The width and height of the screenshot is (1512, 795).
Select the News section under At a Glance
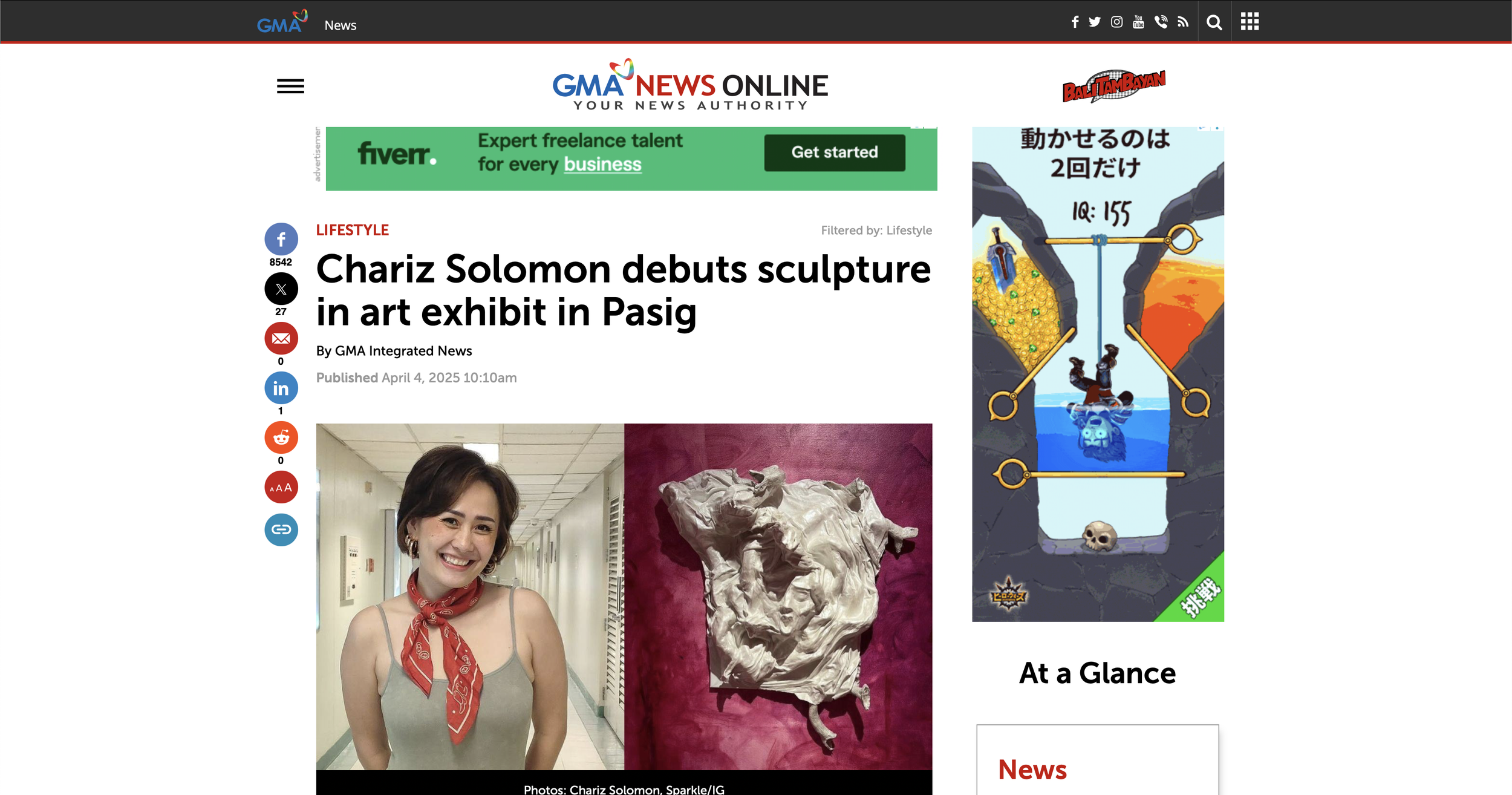coord(1032,770)
